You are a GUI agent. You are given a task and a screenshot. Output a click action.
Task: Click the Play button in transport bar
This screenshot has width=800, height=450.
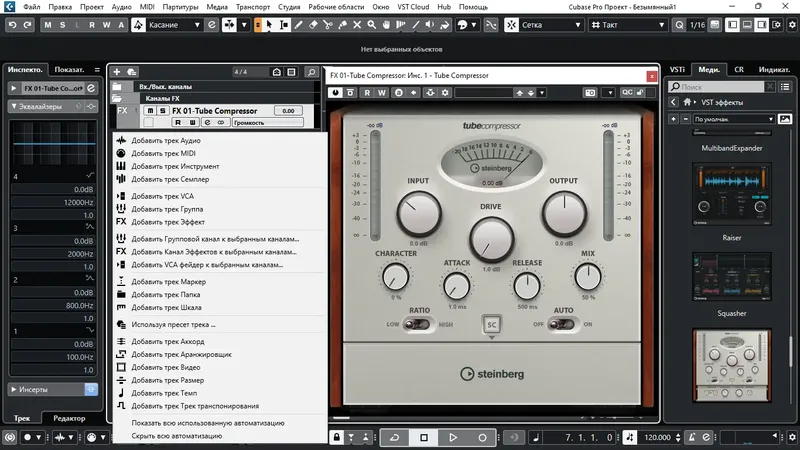453,437
